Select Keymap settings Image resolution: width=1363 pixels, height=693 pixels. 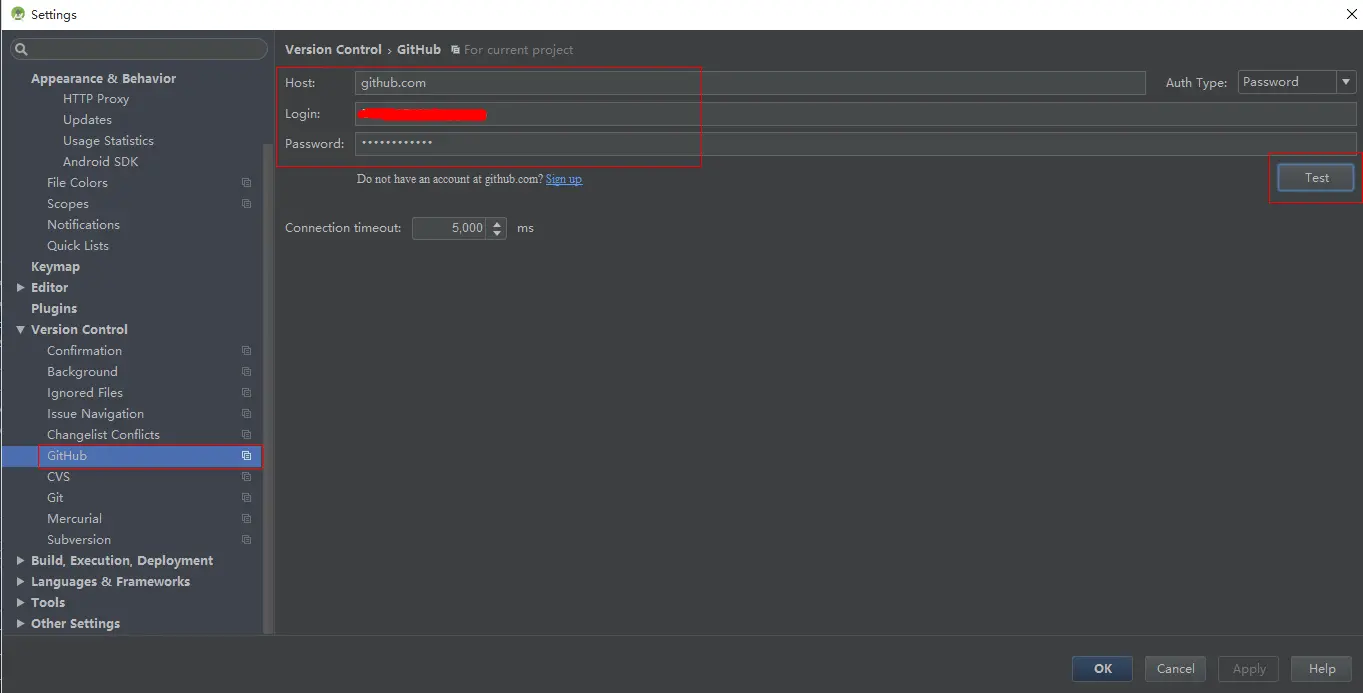click(x=55, y=267)
